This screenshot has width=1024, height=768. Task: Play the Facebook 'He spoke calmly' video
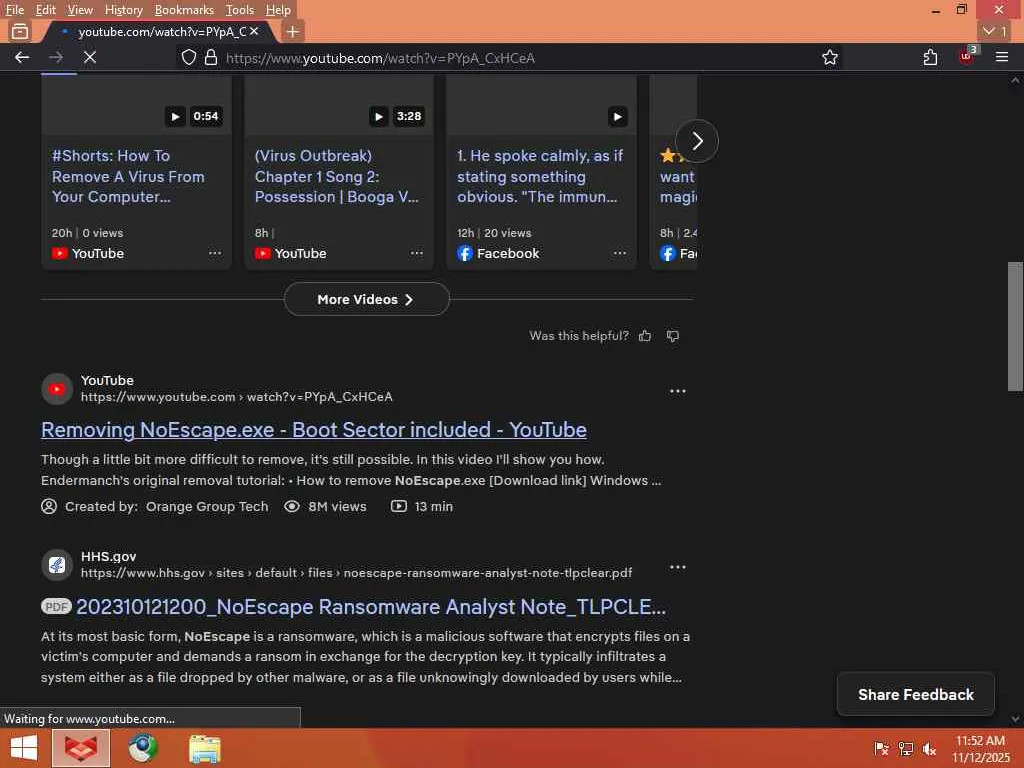[x=617, y=116]
